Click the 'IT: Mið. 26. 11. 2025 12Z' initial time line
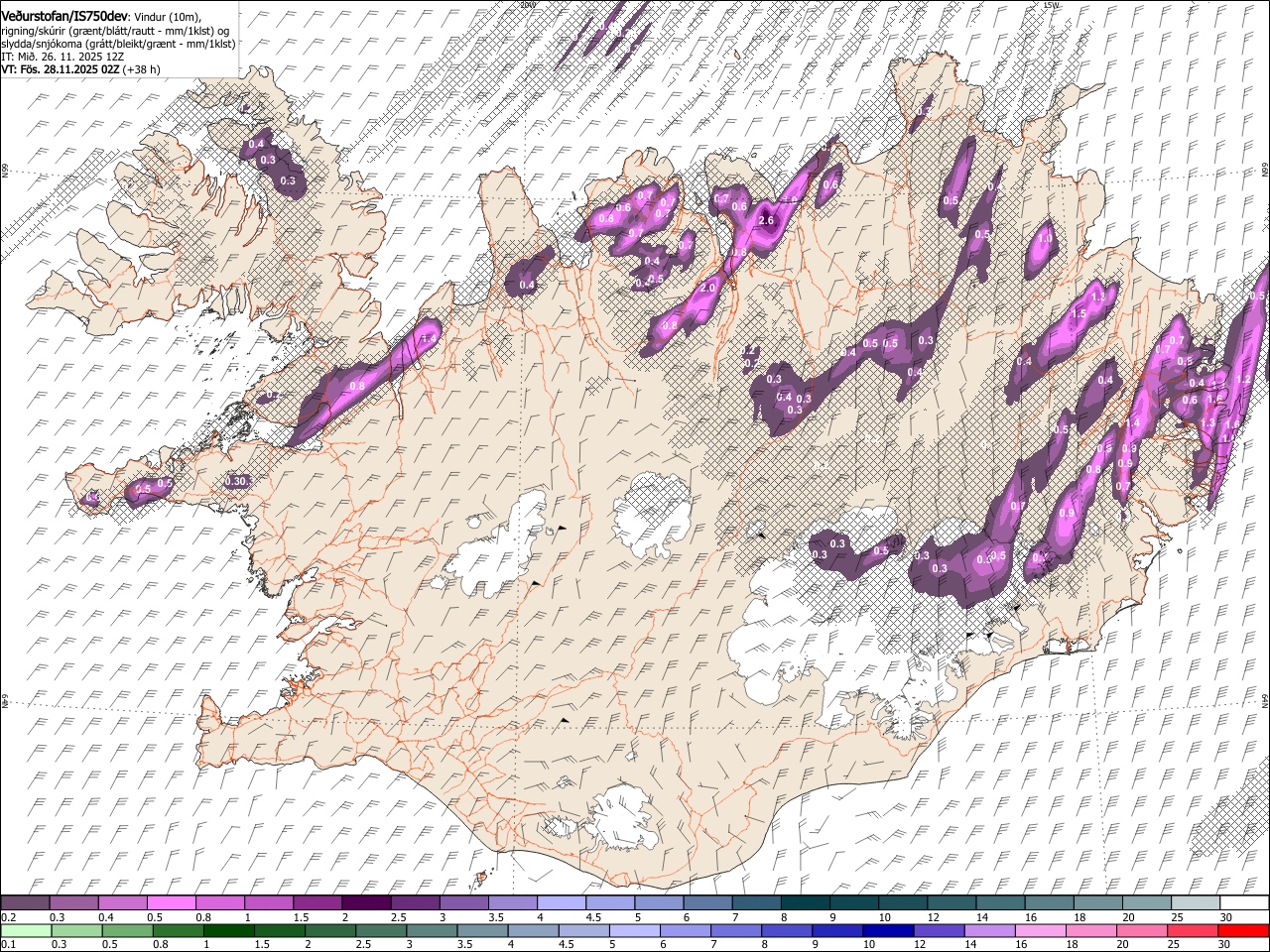1270x952 pixels. 63,57
